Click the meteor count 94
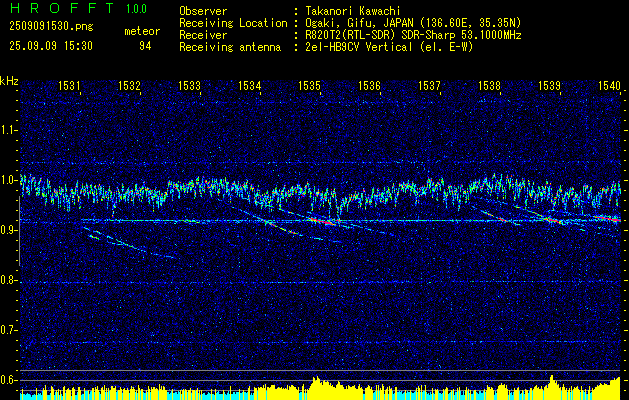Image resolution: width=629 pixels, height=400 pixels. tap(145, 46)
